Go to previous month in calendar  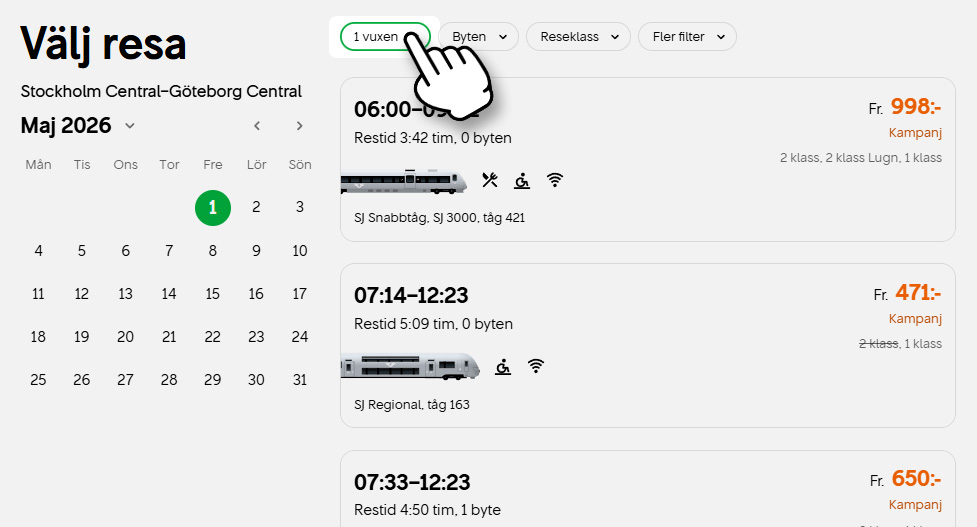257,126
